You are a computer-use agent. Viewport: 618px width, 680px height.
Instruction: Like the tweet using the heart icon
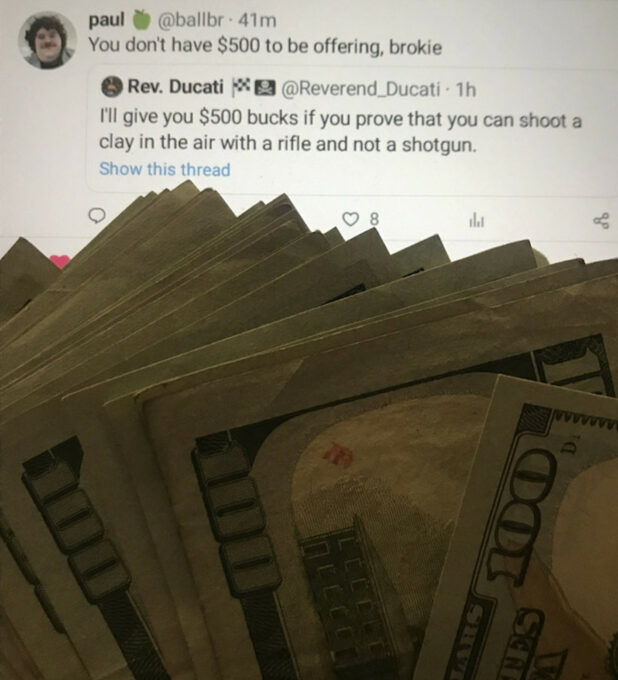[351, 219]
